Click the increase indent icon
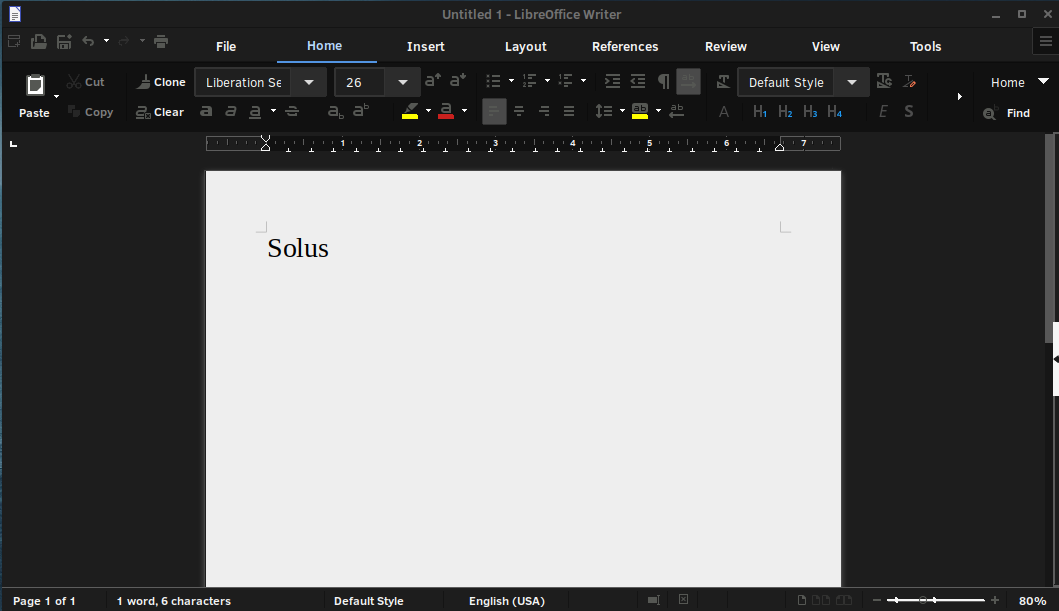The image size is (1059, 611). [613, 82]
